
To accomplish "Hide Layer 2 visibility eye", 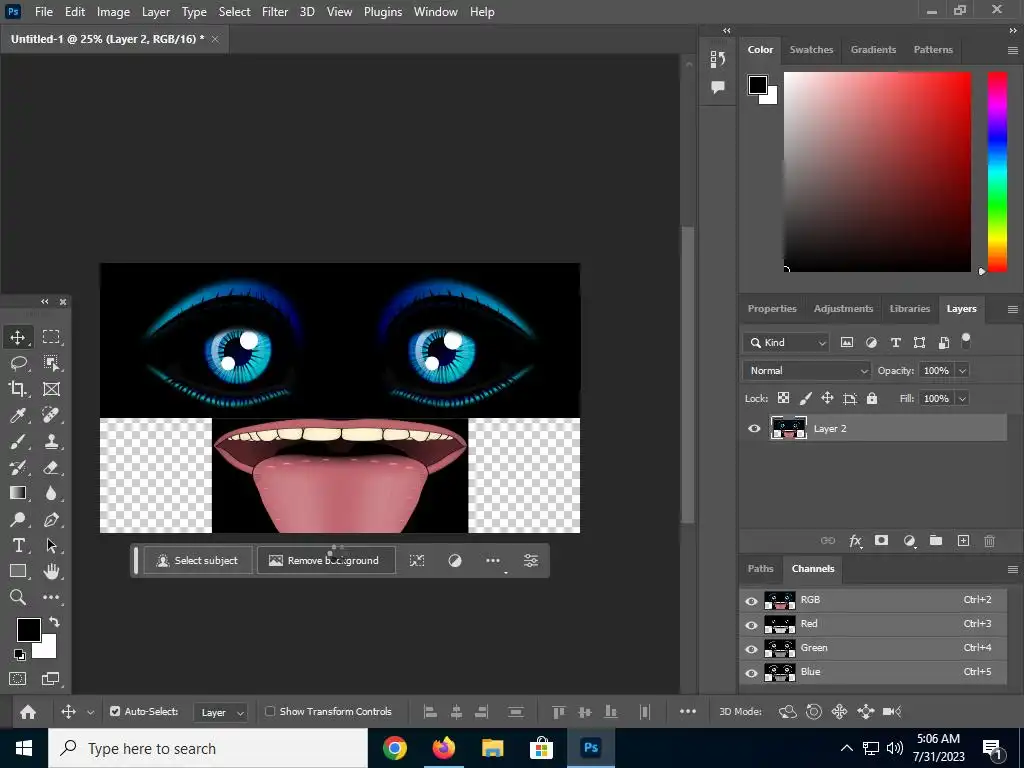I will click(754, 428).
